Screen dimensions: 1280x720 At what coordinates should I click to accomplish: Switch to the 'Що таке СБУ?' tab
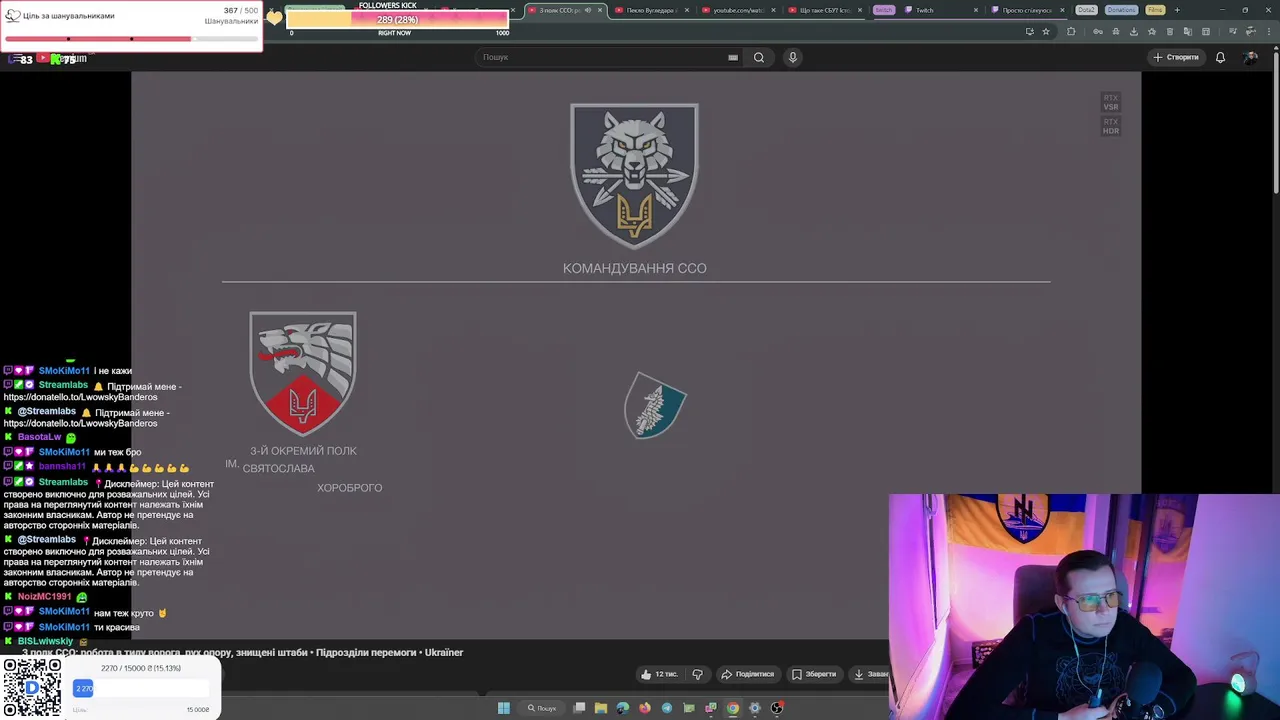[x=824, y=10]
